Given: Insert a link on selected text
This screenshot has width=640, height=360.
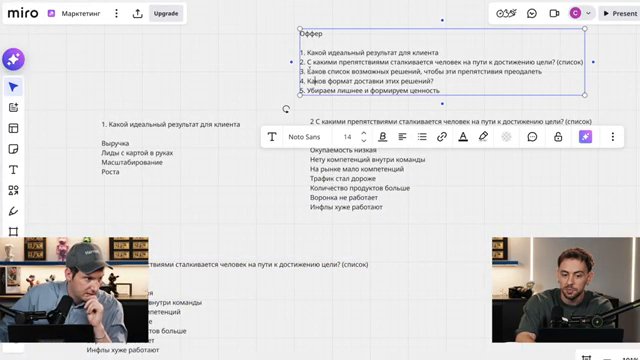Looking at the screenshot, I should pos(442,137).
